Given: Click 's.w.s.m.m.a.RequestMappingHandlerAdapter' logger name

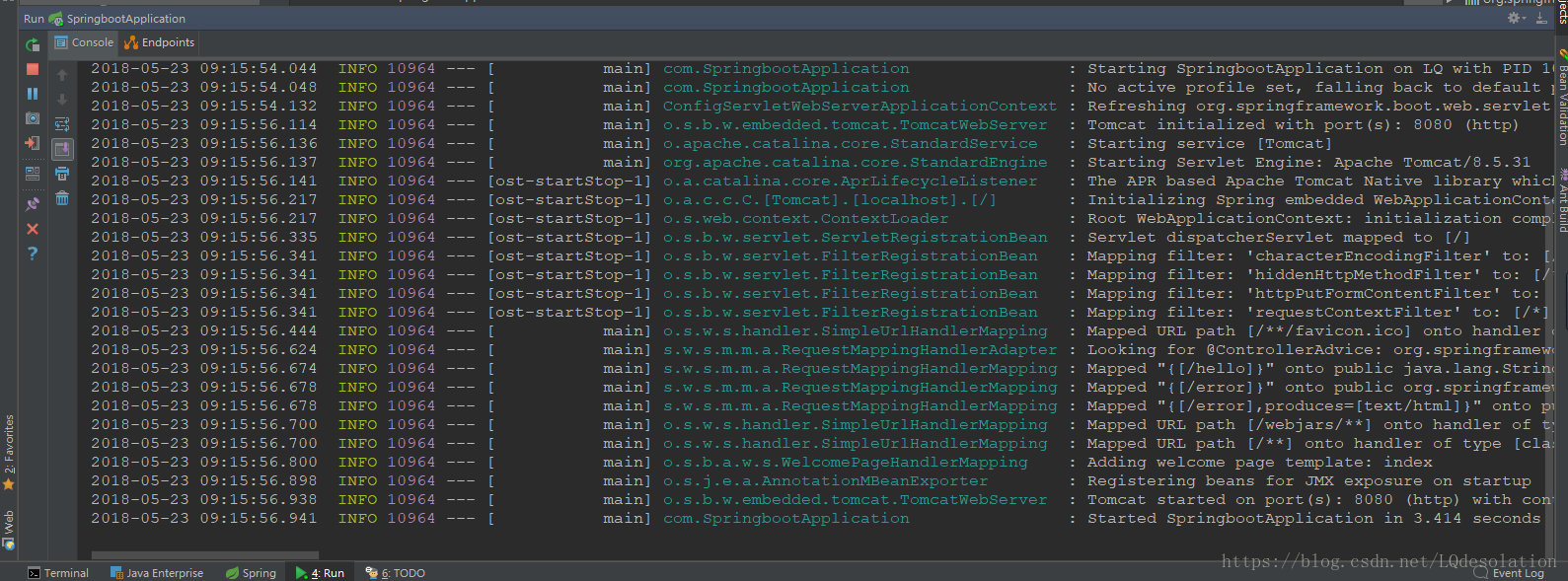Looking at the screenshot, I should tap(859, 350).
